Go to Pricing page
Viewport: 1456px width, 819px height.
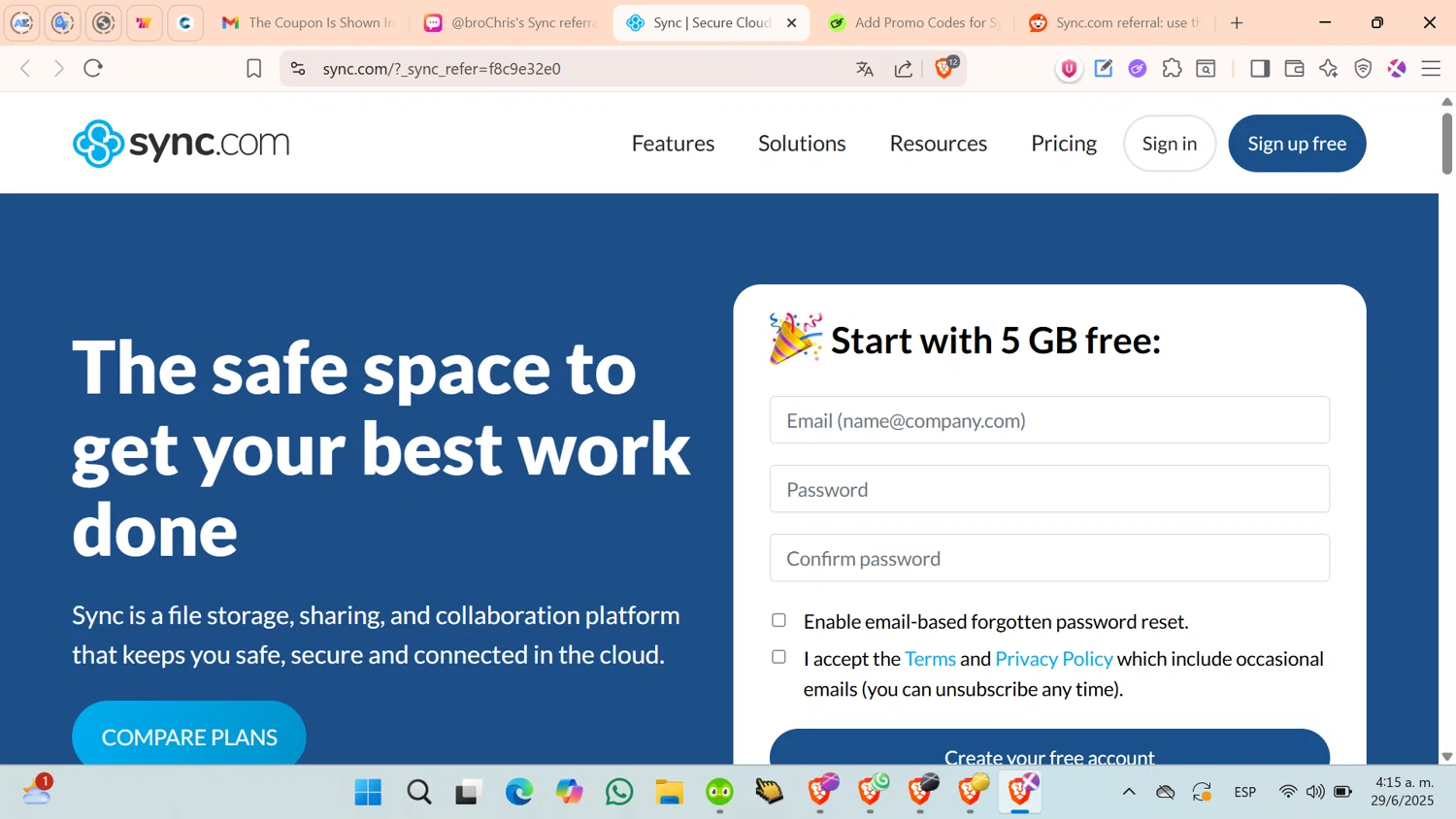tap(1064, 144)
